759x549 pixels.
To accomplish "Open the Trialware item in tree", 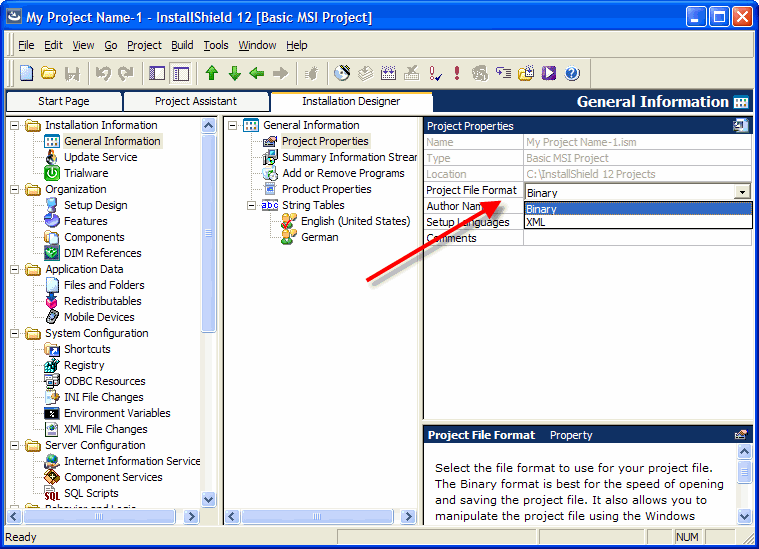I will pyautogui.click(x=85, y=173).
